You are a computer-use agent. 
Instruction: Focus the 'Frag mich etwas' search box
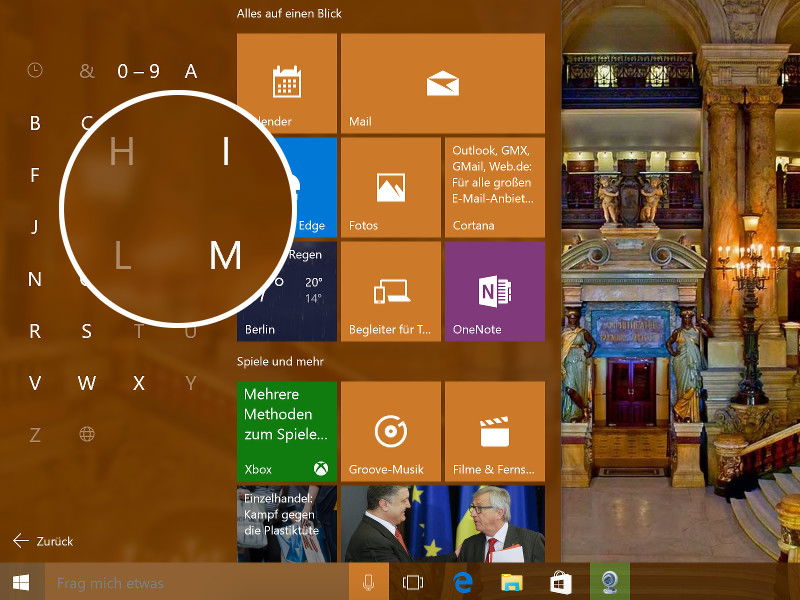pyautogui.click(x=196, y=582)
